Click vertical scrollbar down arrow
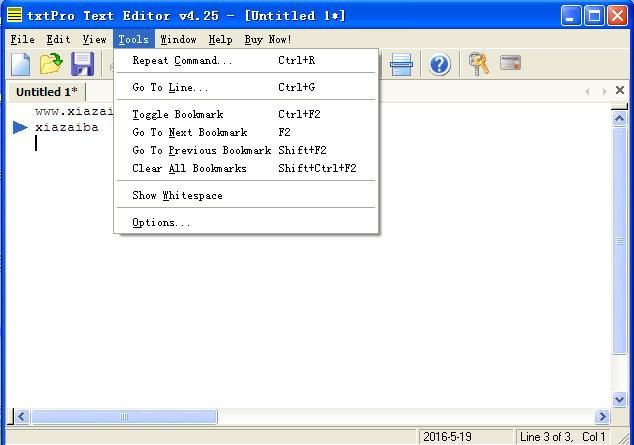The width and height of the screenshot is (634, 445). click(619, 400)
